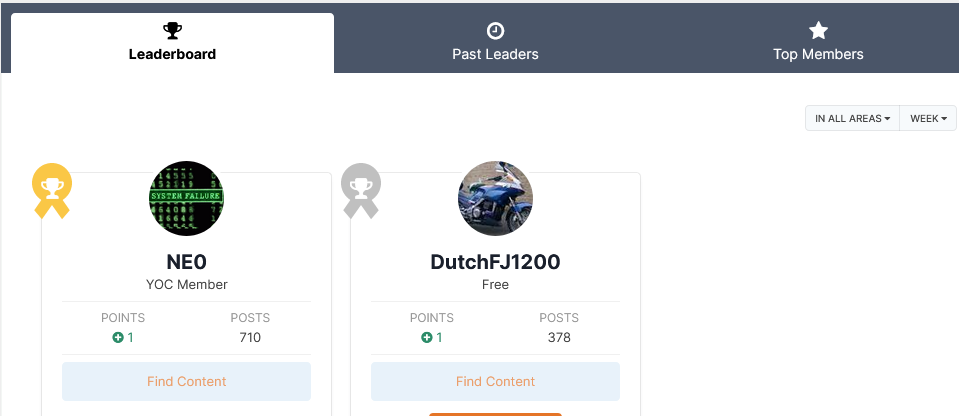Click the star icon above Top Members

tap(818, 31)
